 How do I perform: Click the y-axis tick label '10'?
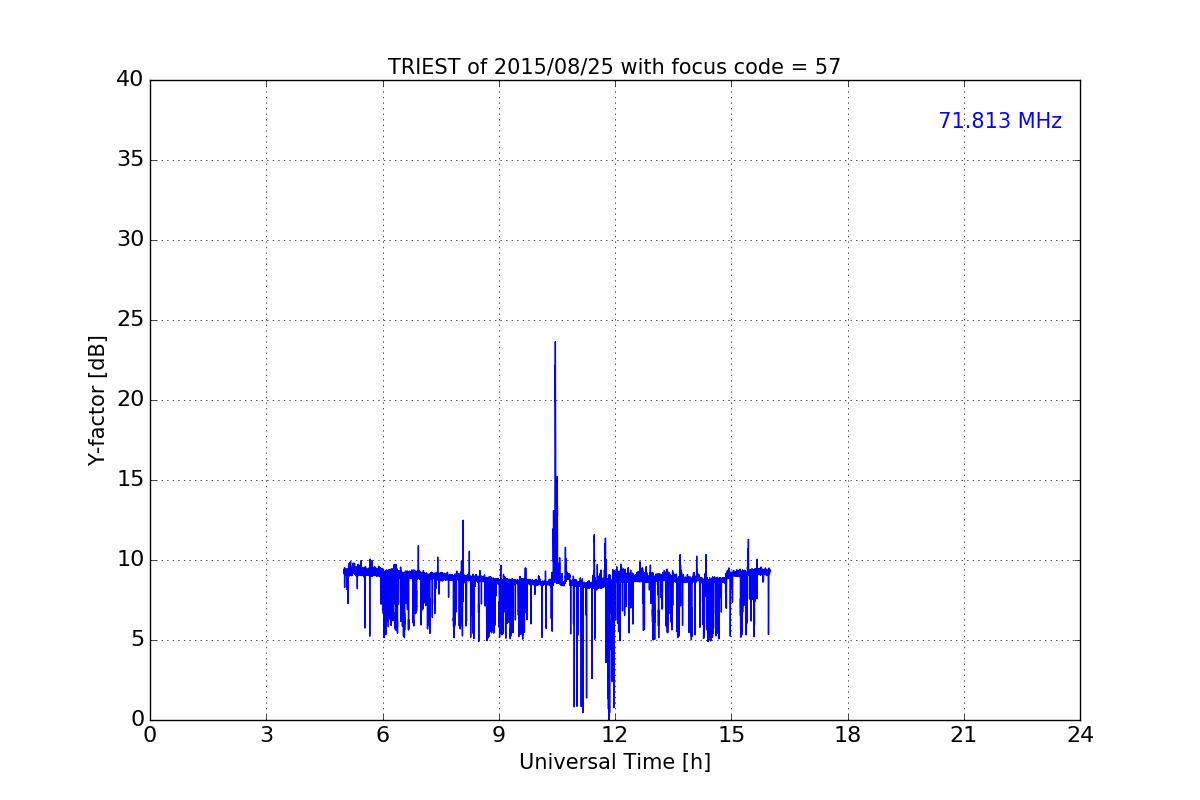pos(130,560)
